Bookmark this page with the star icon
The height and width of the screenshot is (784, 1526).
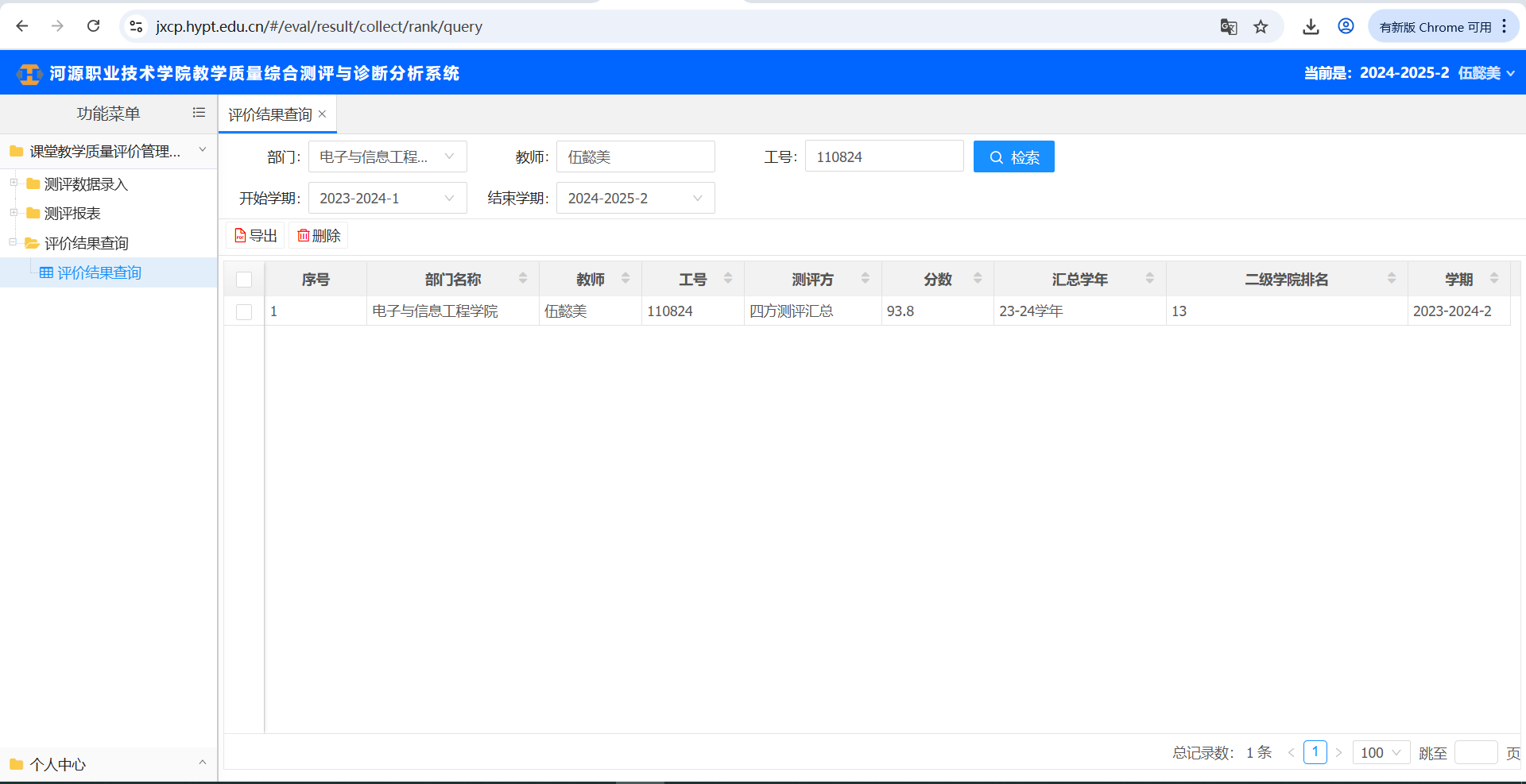[1261, 27]
